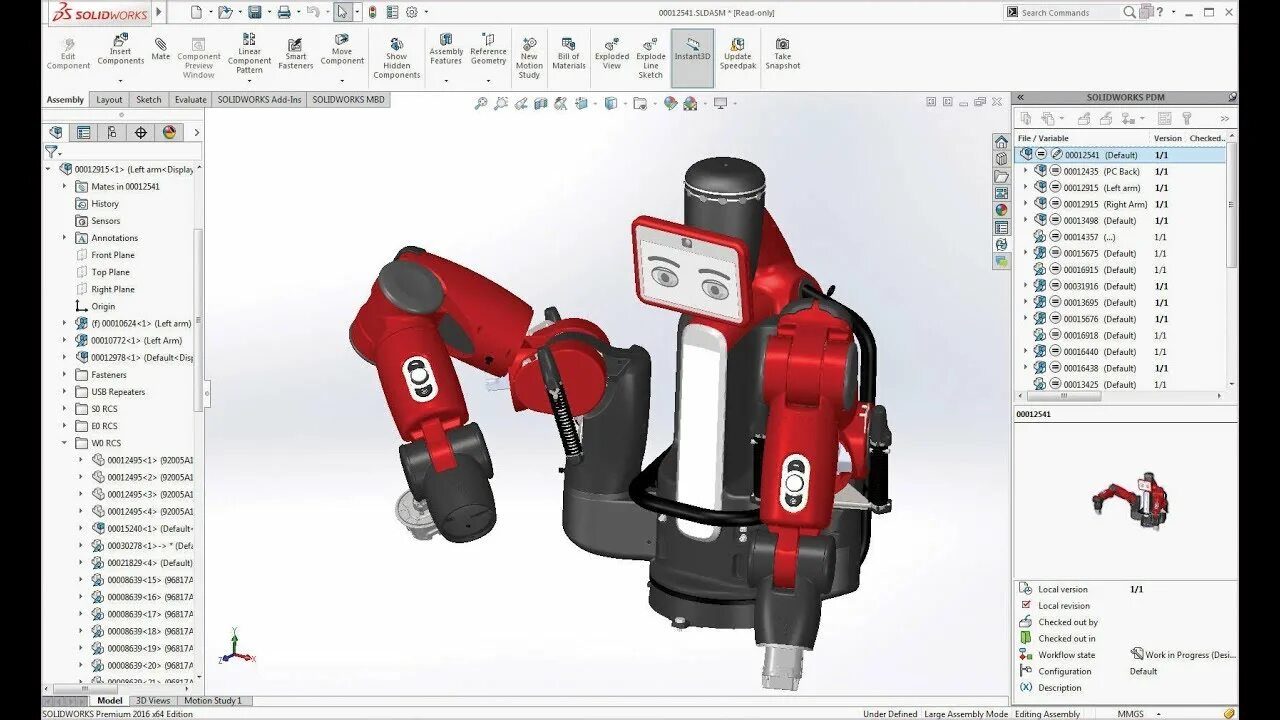Click the Version column header
1280x720 pixels.
(1167, 138)
